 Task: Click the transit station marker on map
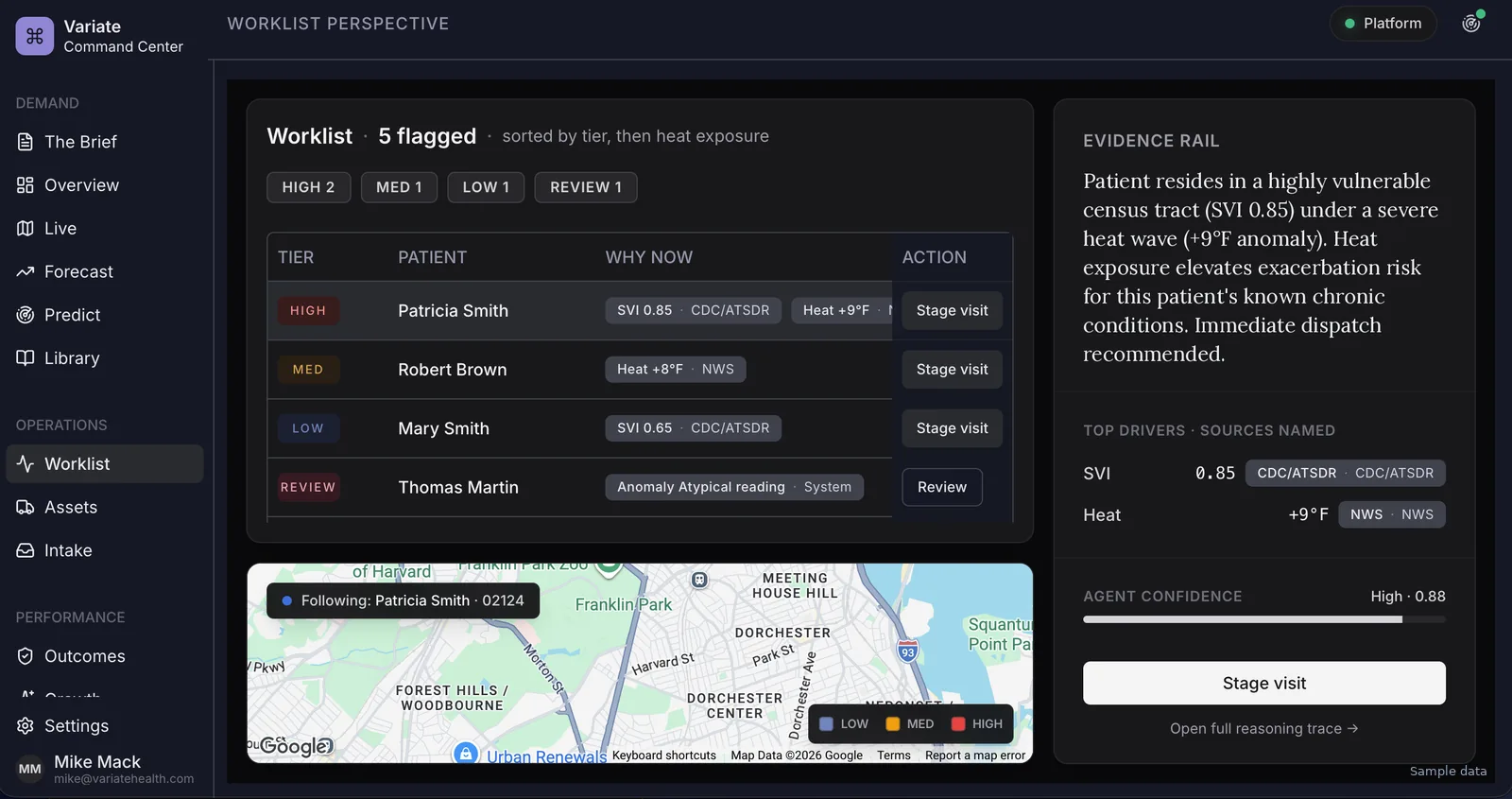coord(699,580)
